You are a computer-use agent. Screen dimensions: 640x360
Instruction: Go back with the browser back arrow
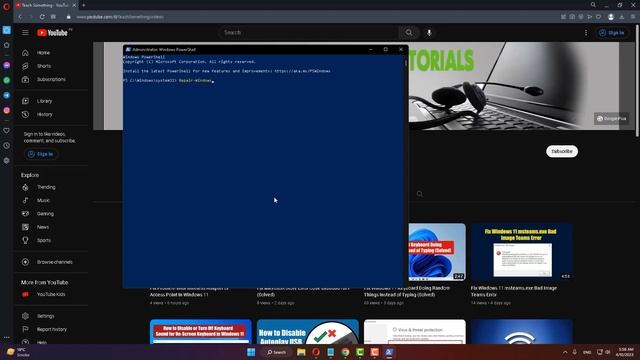tap(20, 17)
